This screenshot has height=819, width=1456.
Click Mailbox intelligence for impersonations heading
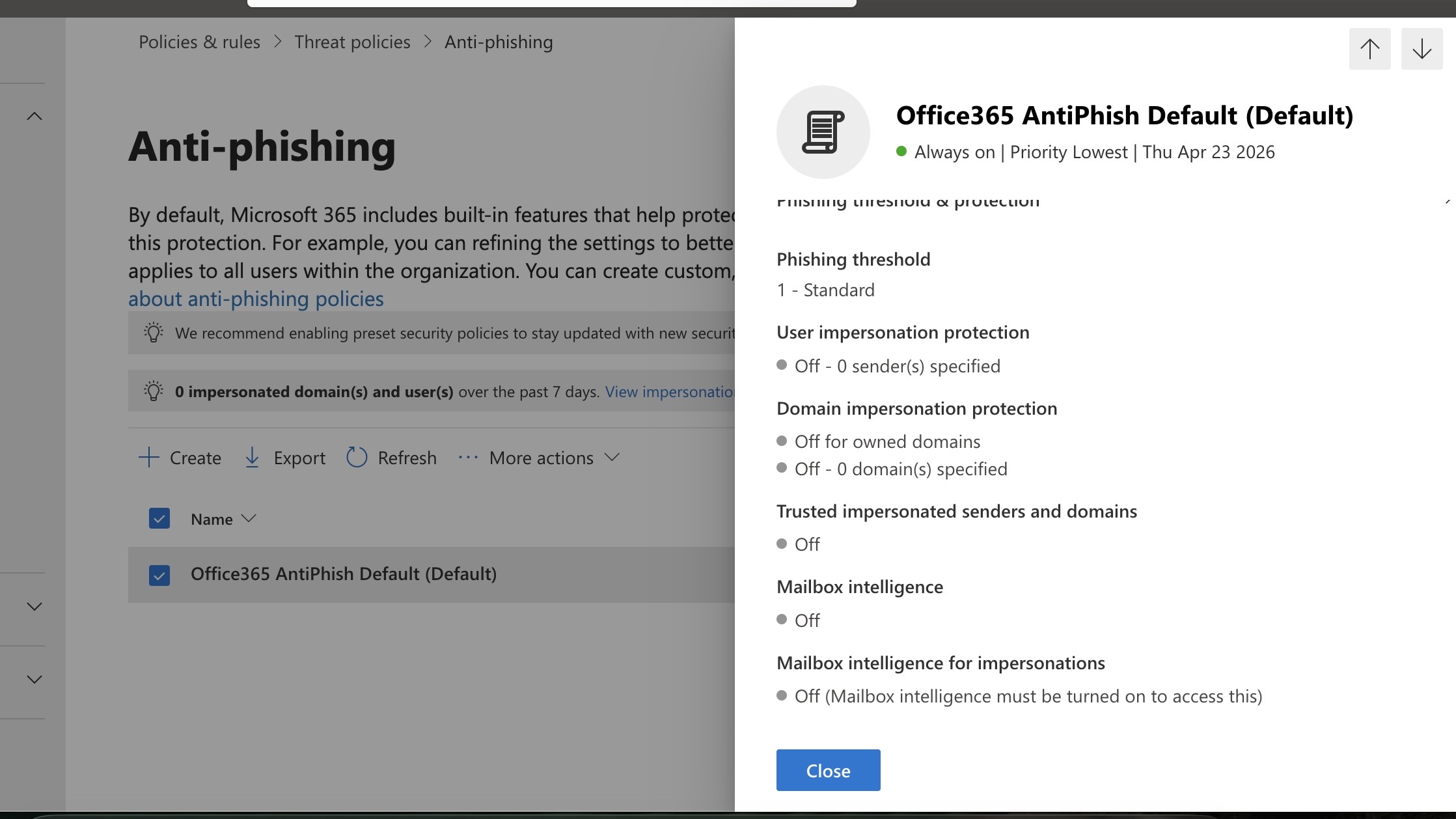[941, 663]
